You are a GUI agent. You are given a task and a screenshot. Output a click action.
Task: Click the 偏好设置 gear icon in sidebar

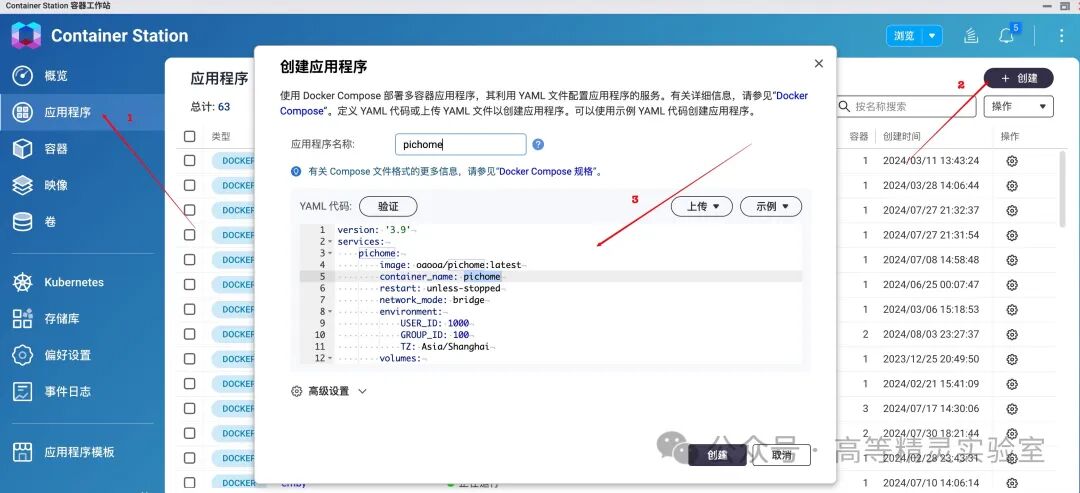click(23, 355)
